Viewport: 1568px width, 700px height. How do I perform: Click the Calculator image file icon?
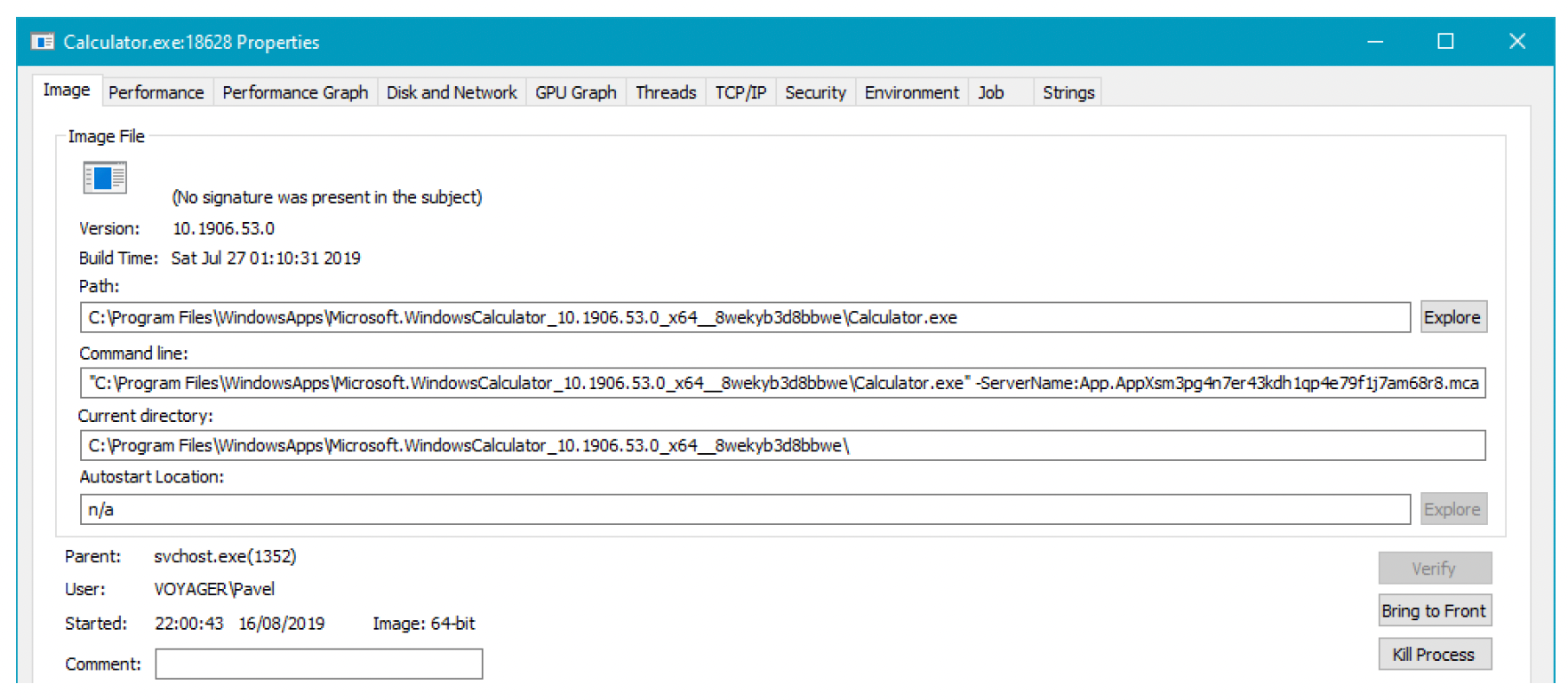[x=105, y=178]
